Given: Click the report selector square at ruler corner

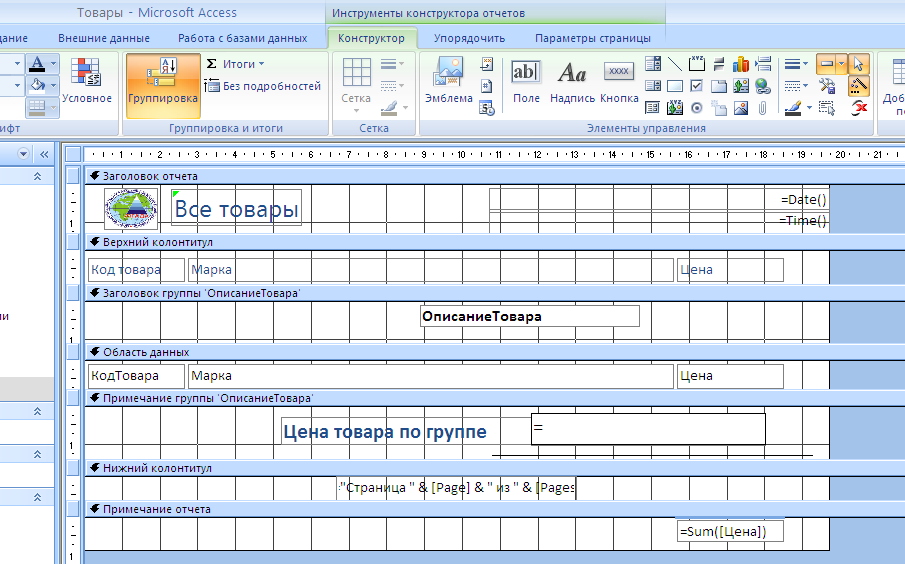Looking at the screenshot, I should coord(73,154).
